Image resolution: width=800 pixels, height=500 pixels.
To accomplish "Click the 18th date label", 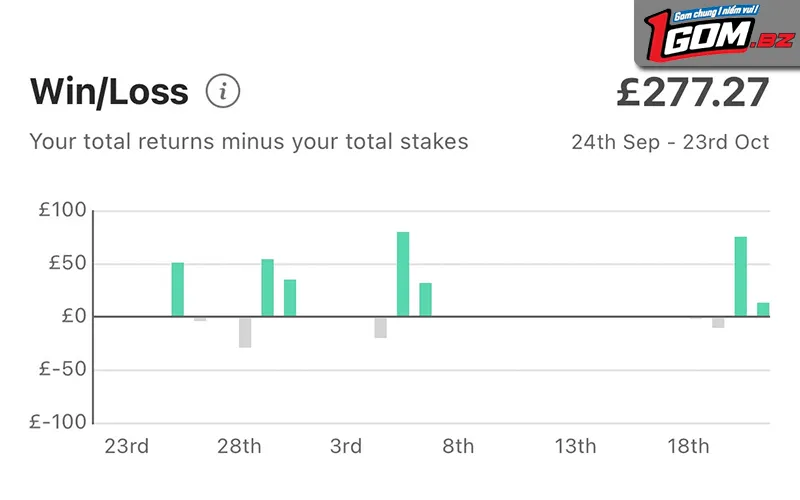I will click(x=688, y=446).
